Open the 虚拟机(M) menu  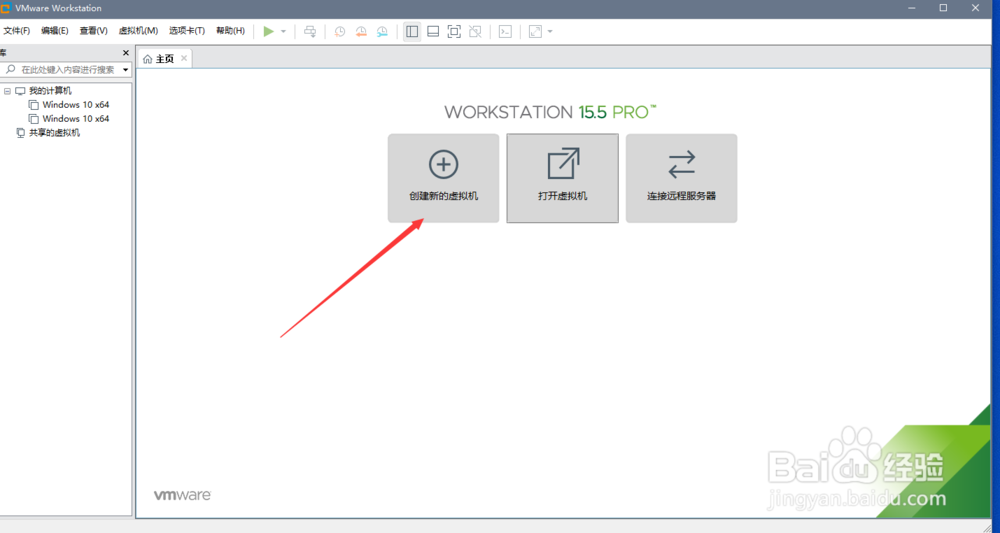pyautogui.click(x=138, y=31)
